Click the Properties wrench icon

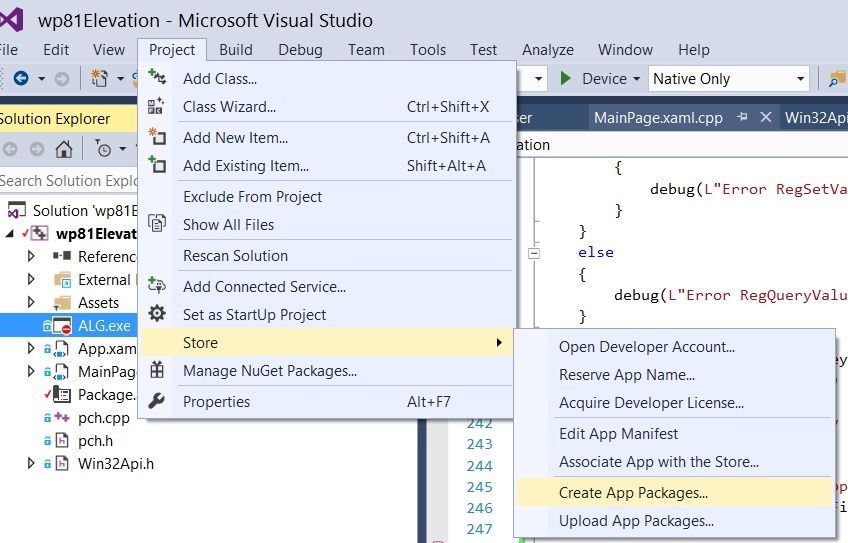point(156,400)
